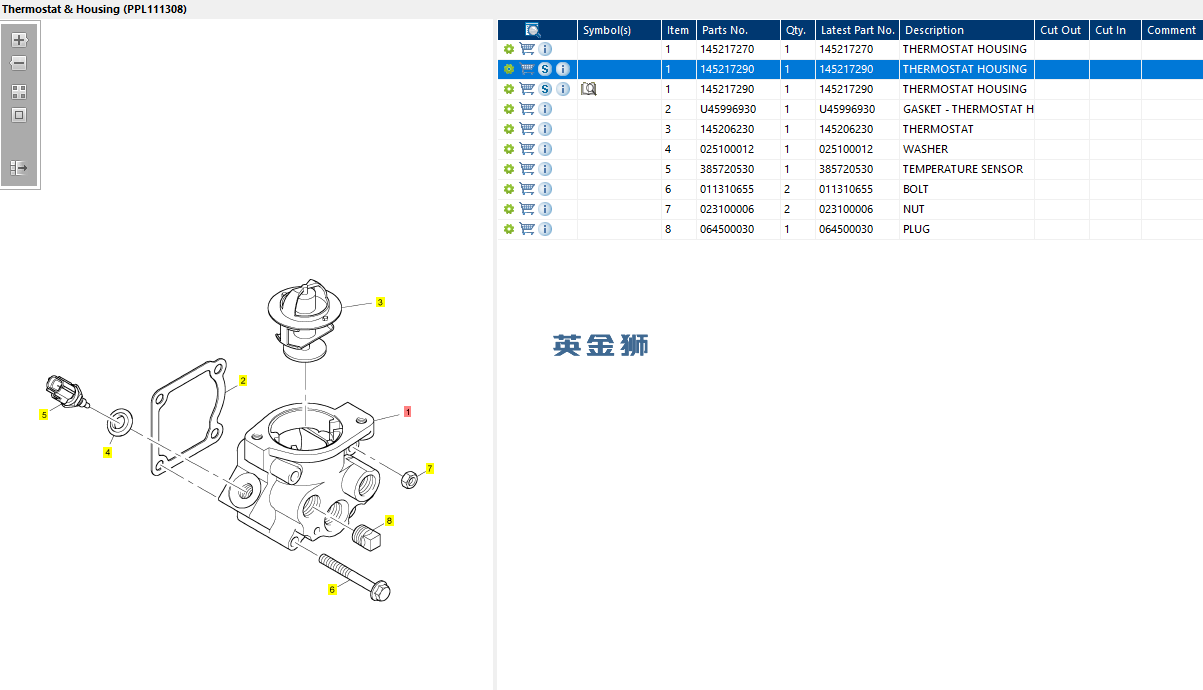Add the GASKET U45996930 to cart
Image resolution: width=1203 pixels, height=690 pixels.
[527, 109]
